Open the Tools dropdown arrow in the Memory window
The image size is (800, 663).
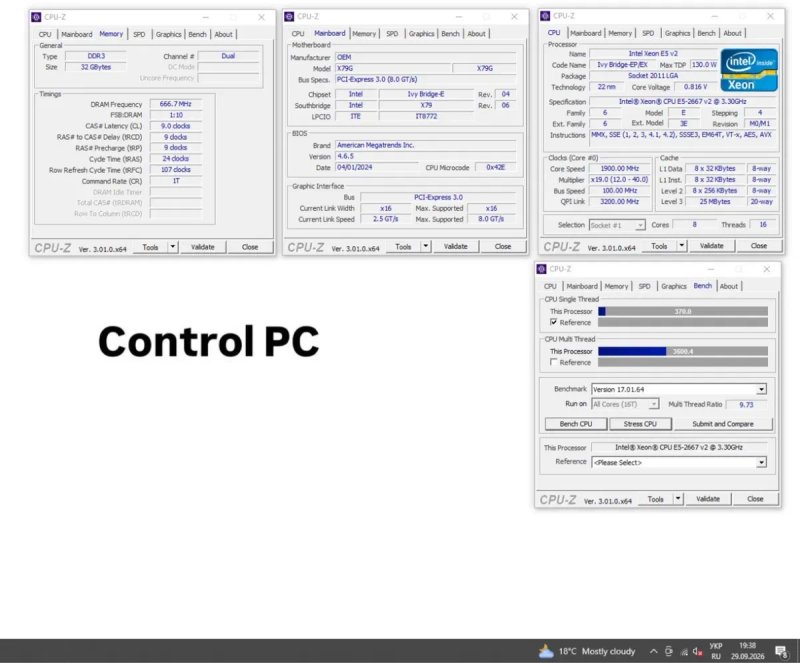(173, 247)
